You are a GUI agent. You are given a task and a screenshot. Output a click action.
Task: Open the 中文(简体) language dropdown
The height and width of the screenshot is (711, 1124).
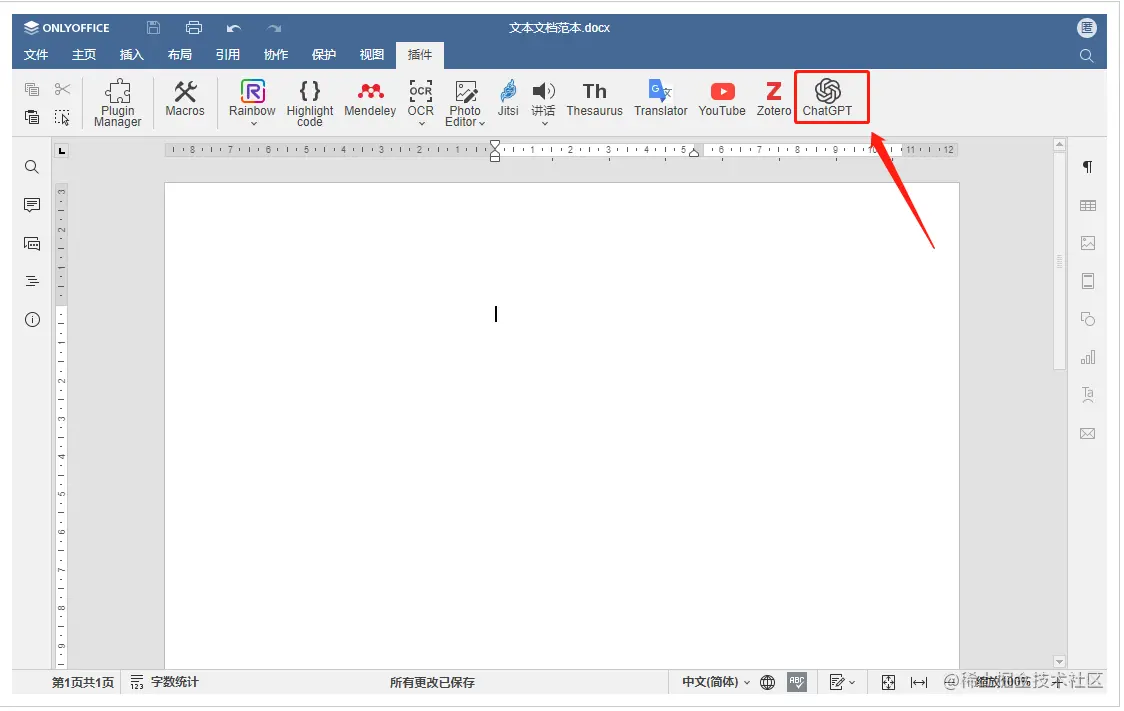(x=715, y=682)
